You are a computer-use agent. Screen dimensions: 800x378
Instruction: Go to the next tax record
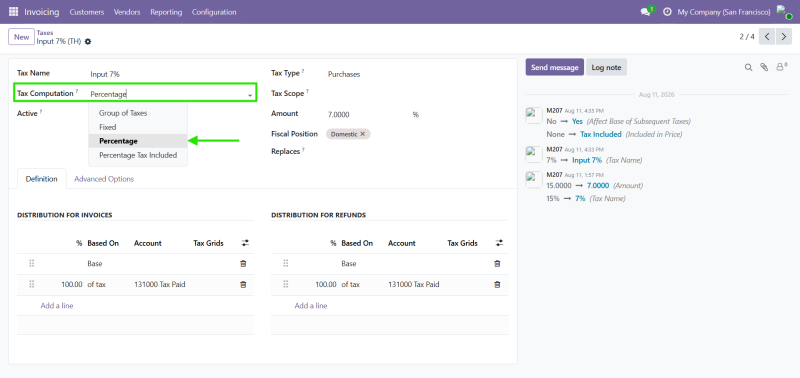784,37
